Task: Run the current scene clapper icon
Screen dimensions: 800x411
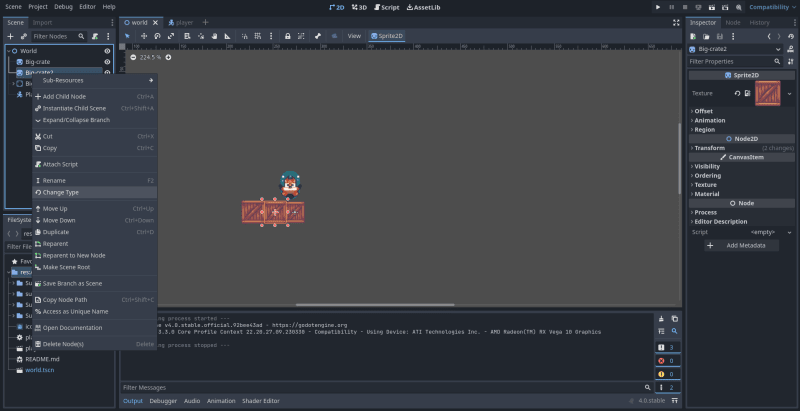Action: (x=712, y=7)
